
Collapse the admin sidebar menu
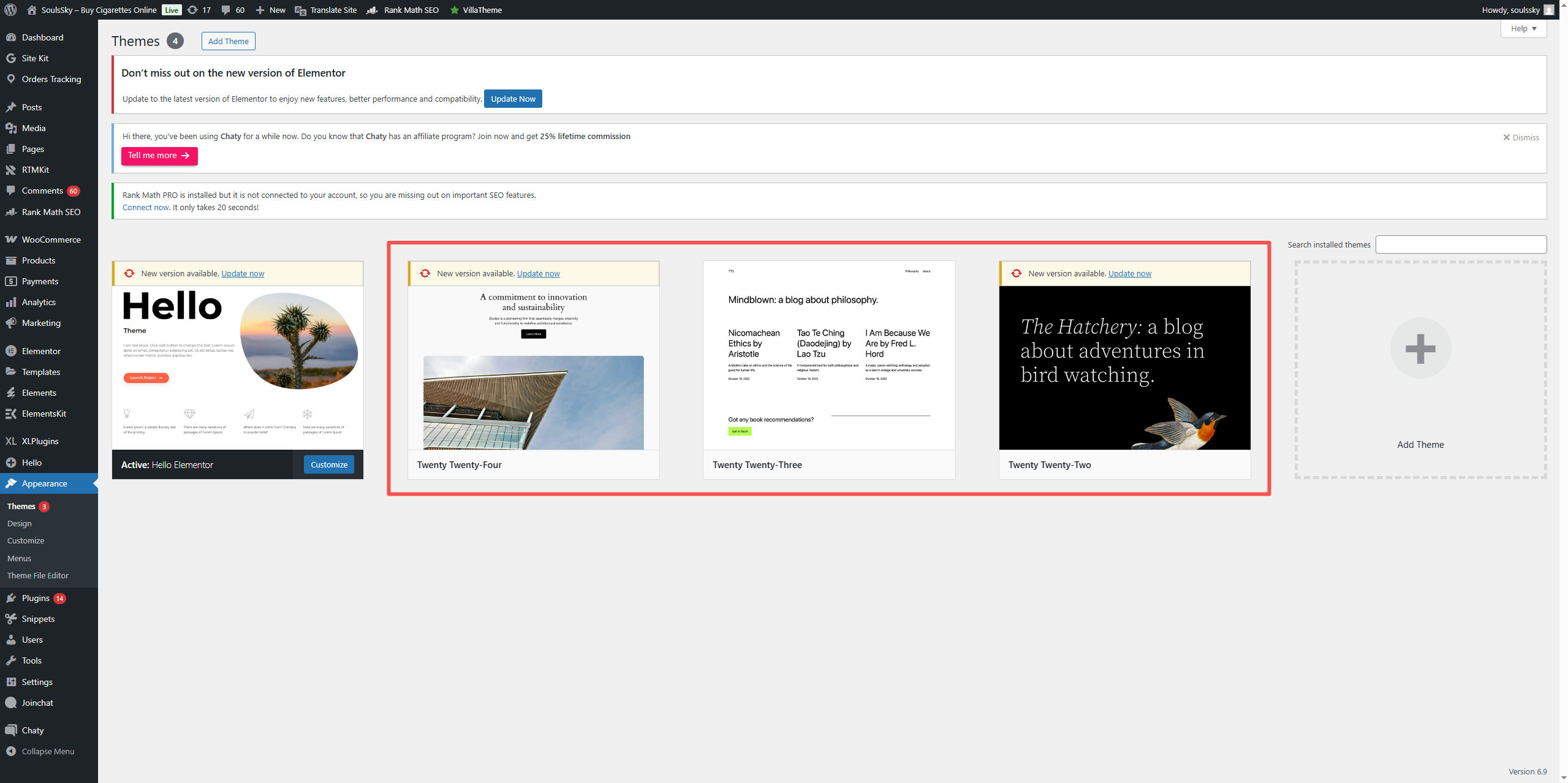(47, 751)
